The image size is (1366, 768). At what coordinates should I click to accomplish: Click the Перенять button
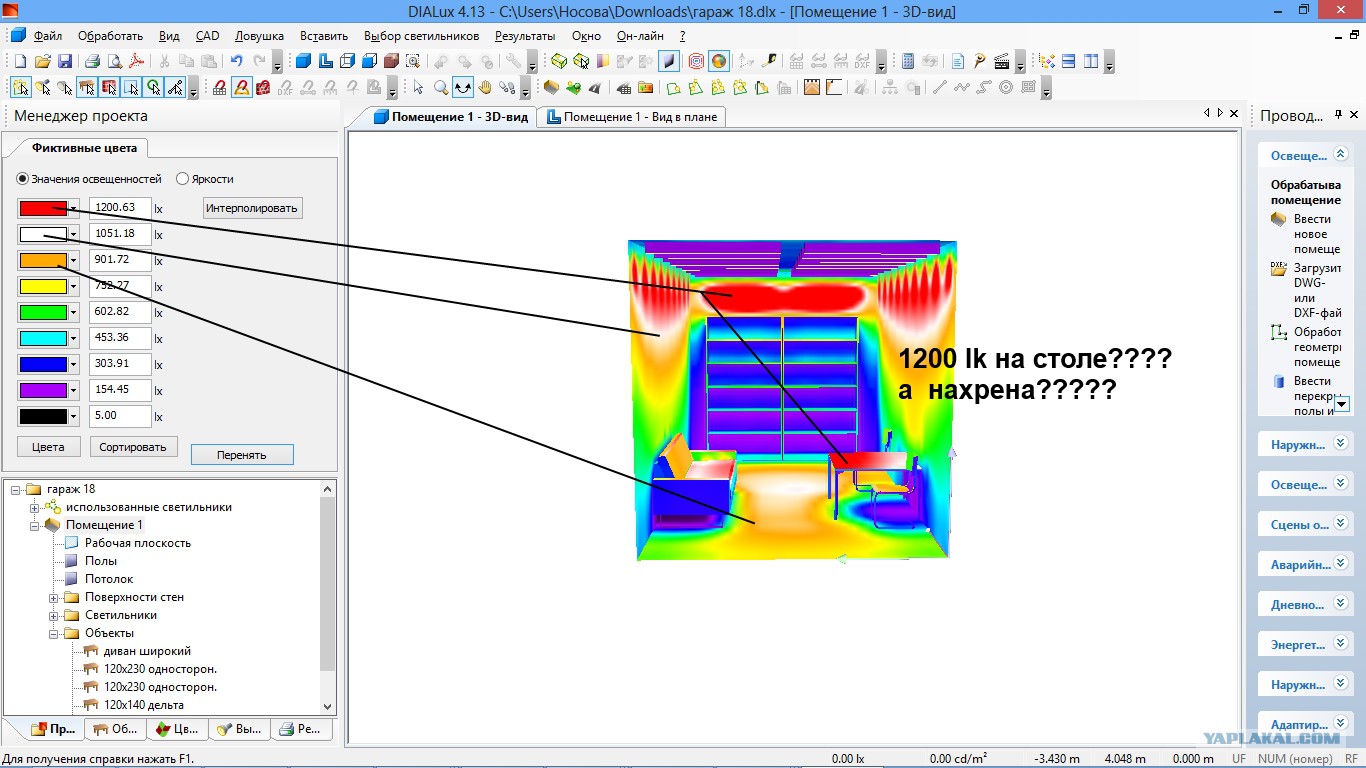tap(242, 455)
